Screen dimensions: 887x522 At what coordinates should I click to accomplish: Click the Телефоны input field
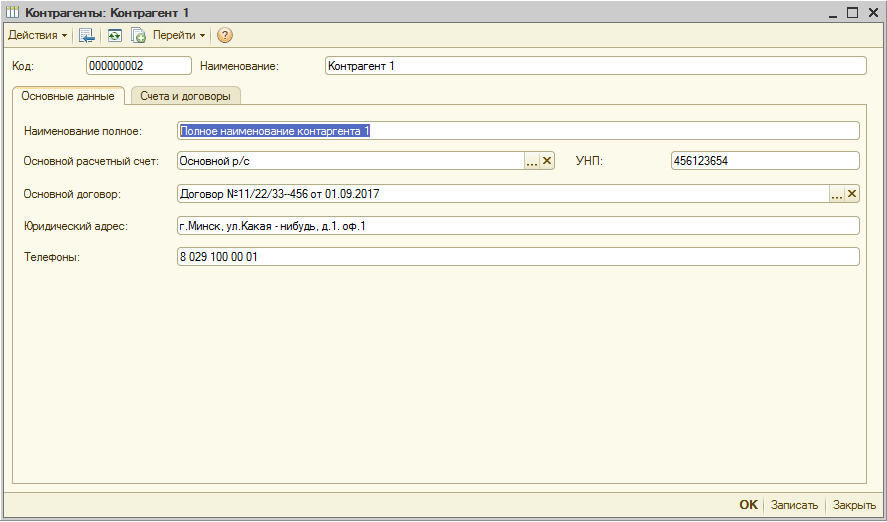pyautogui.click(x=517, y=257)
